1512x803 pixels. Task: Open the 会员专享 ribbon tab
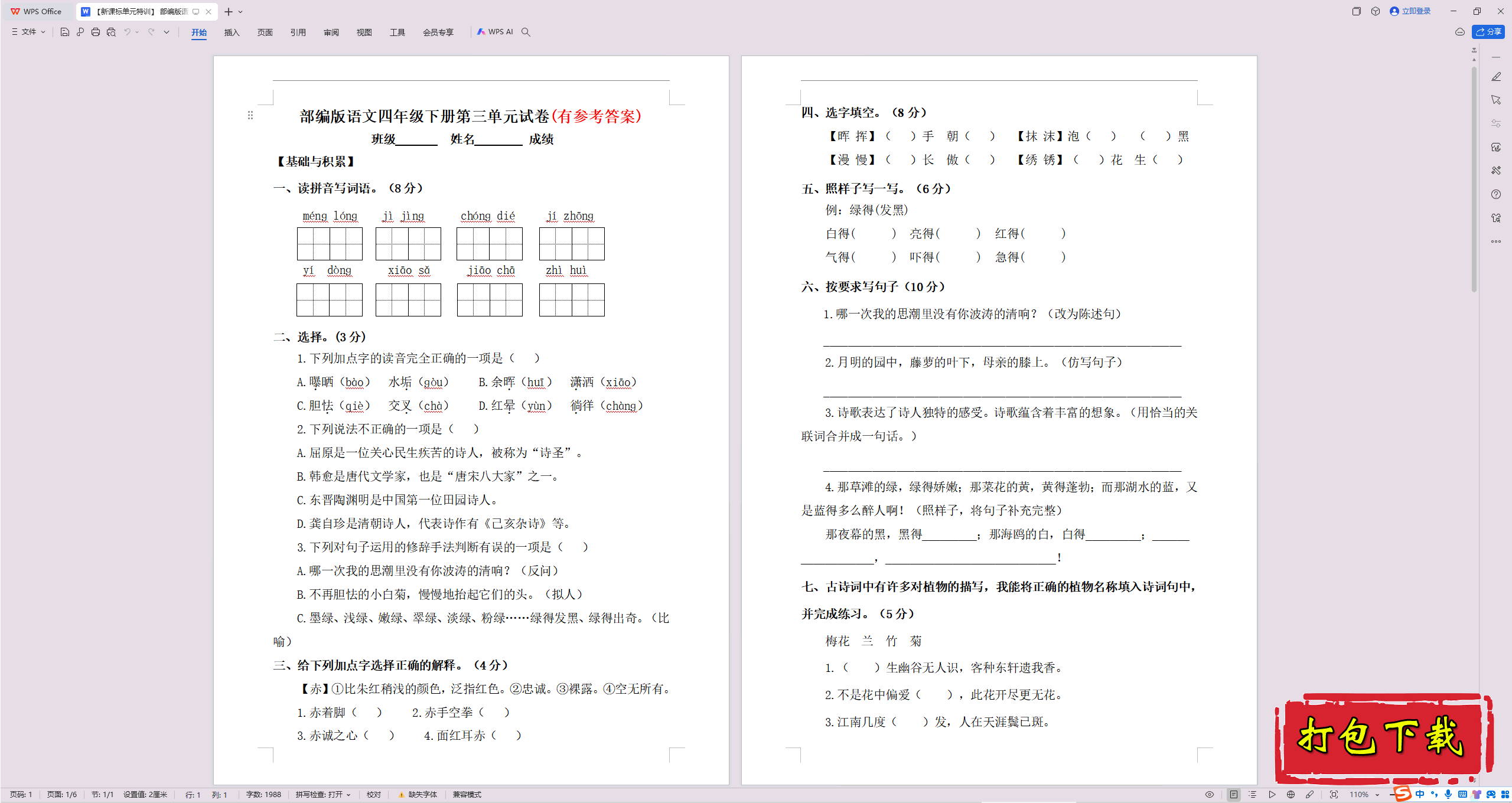click(x=438, y=32)
